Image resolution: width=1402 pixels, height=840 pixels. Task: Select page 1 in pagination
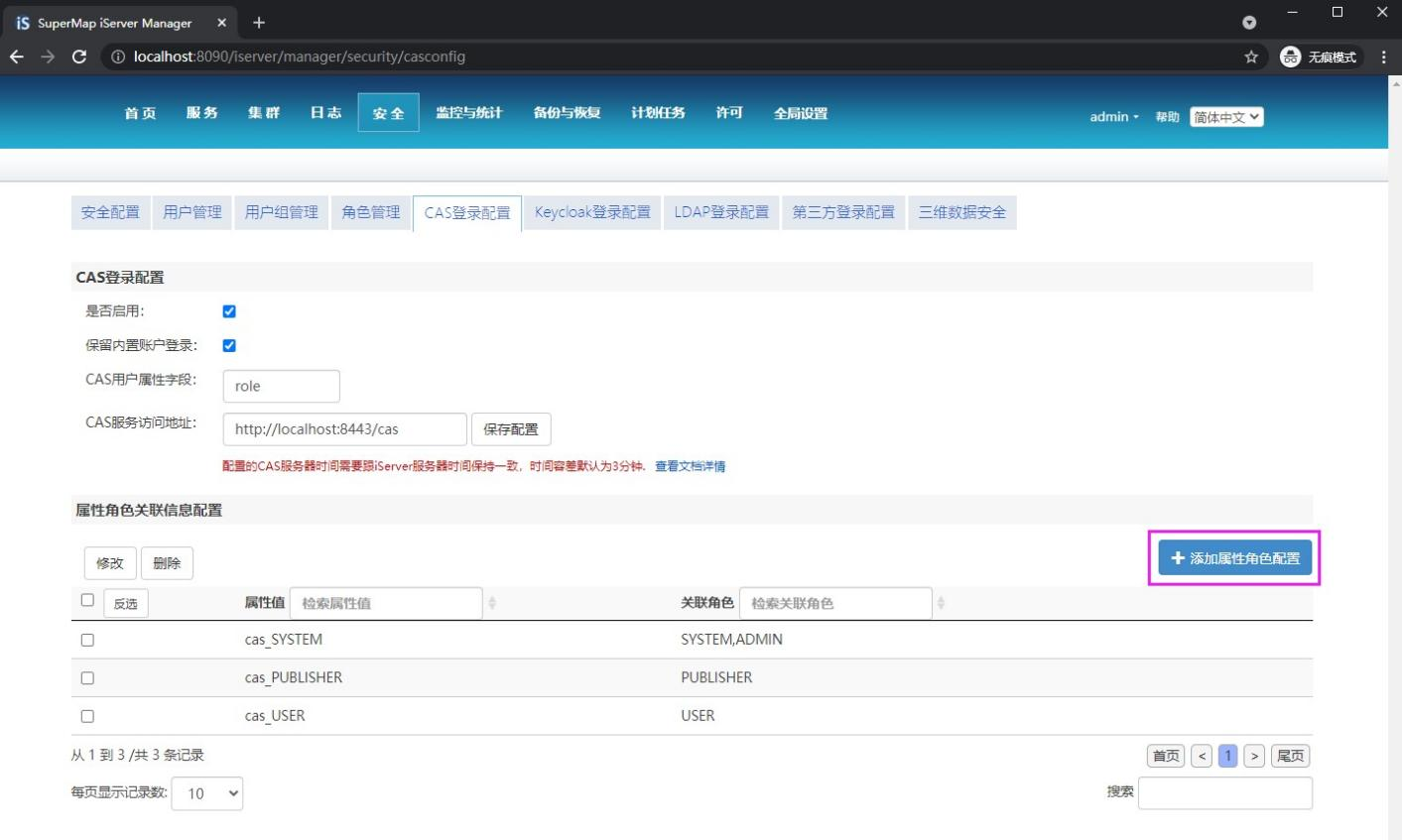click(1227, 756)
